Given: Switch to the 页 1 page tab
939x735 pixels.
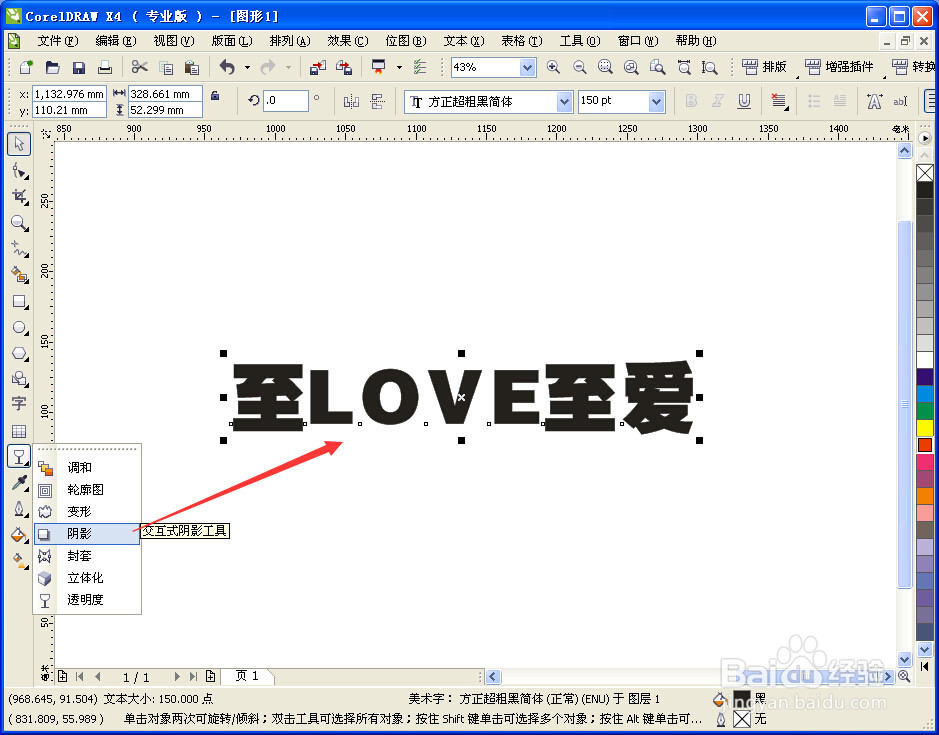Looking at the screenshot, I should point(247,676).
